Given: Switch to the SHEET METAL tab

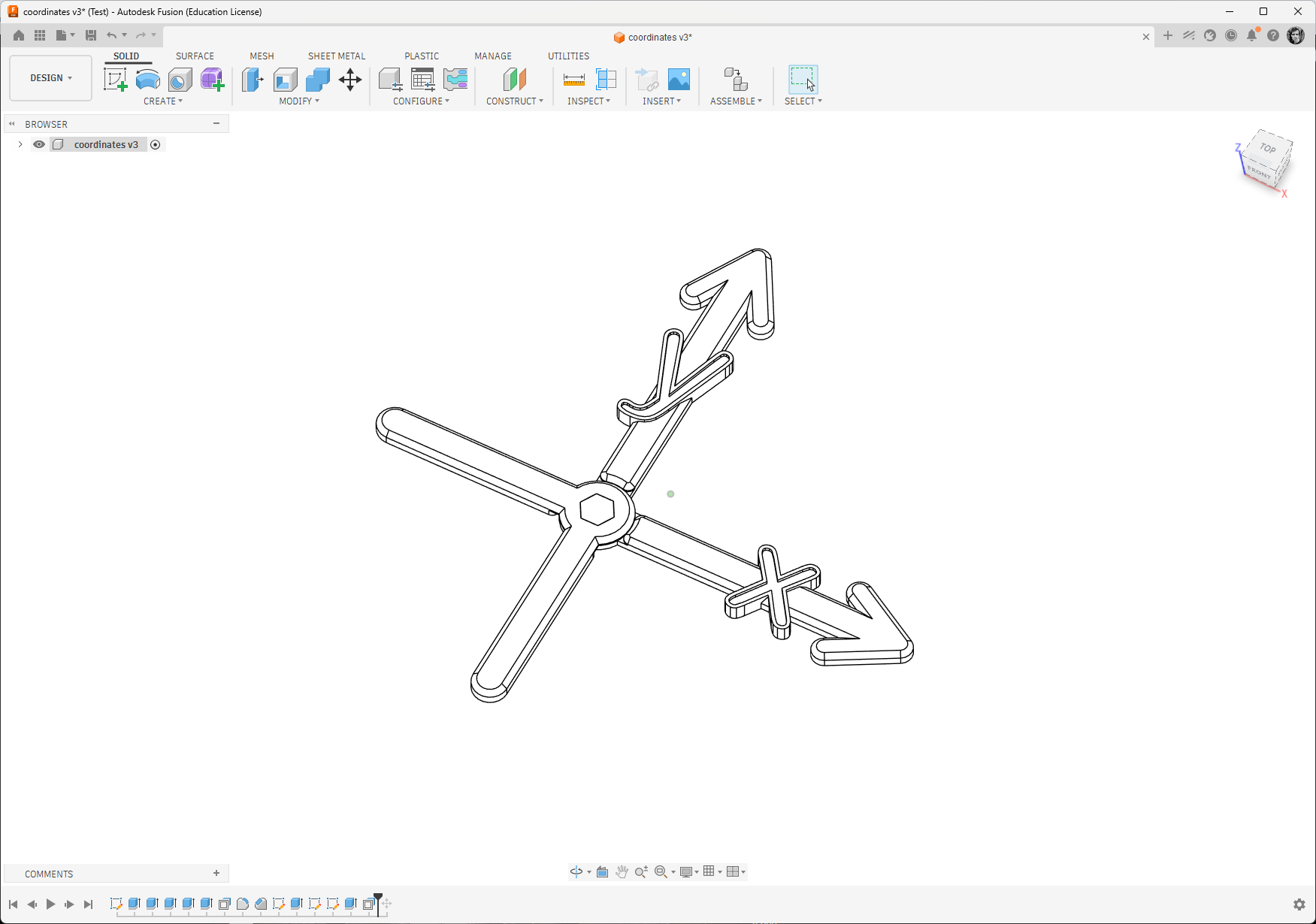Looking at the screenshot, I should (337, 56).
